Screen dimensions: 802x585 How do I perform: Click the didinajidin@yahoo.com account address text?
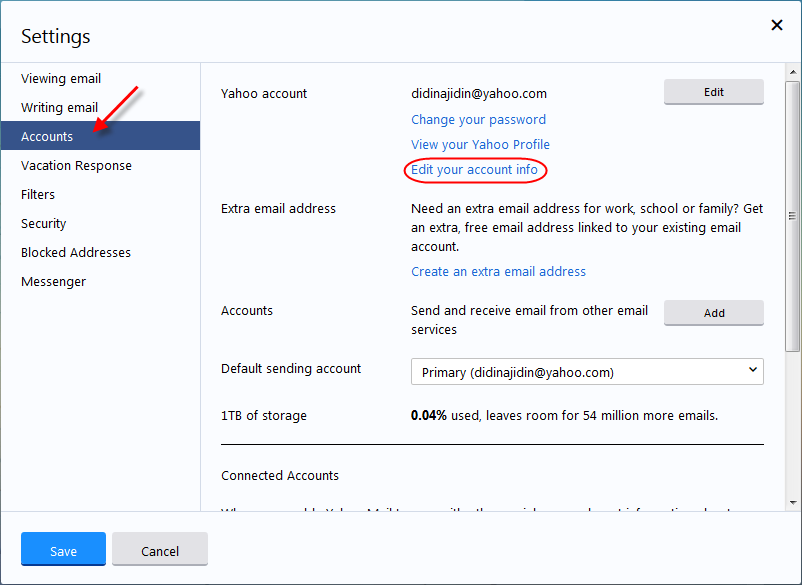[479, 94]
